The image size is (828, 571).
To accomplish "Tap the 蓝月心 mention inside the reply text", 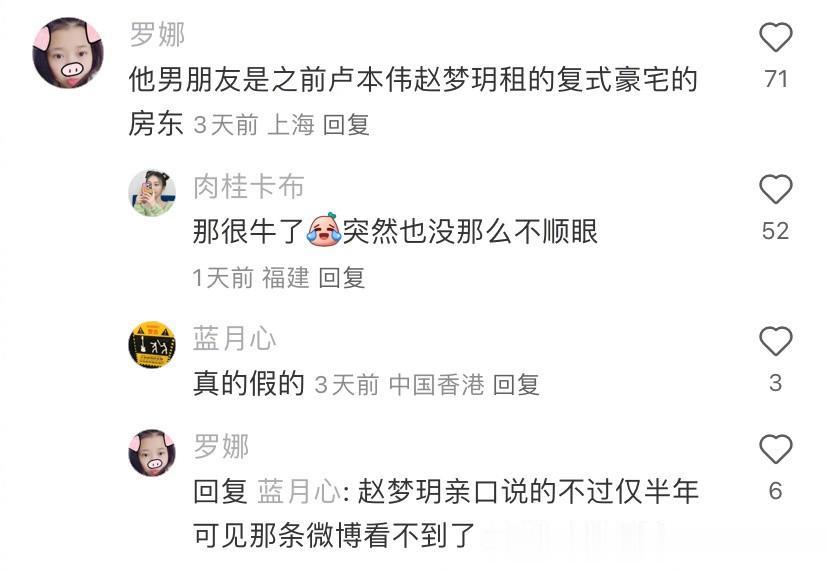I will tap(299, 491).
